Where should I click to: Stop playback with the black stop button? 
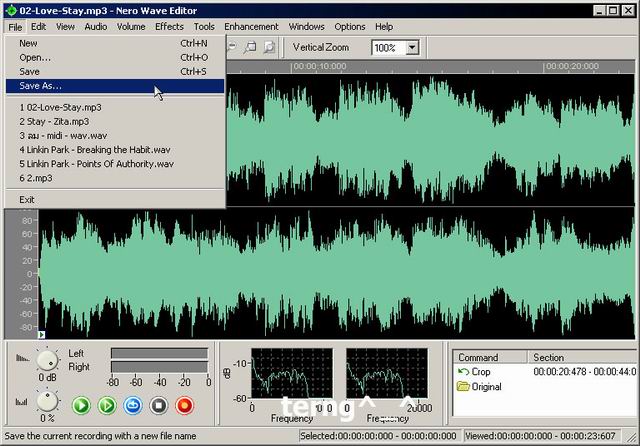[158, 406]
